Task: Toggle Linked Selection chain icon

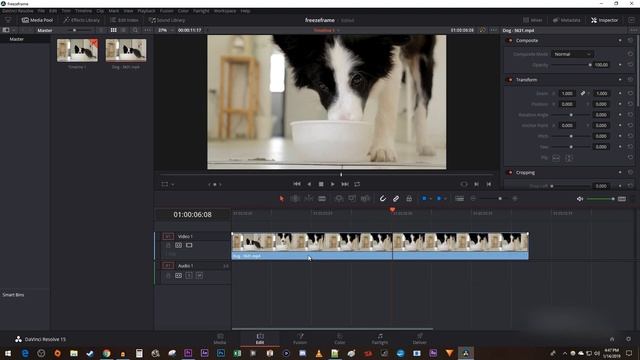Action: 396,199
